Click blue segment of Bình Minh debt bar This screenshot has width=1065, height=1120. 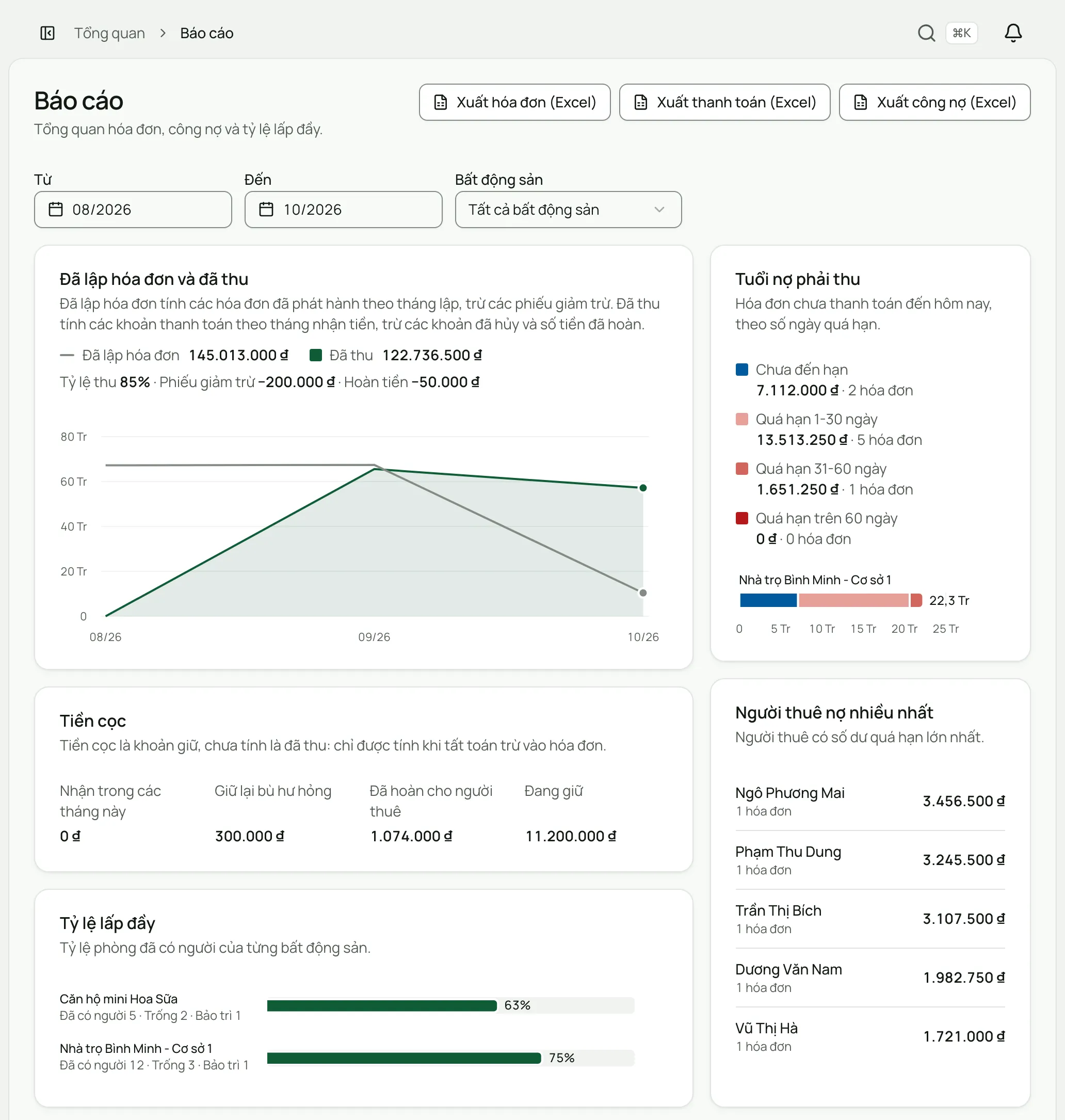click(768, 600)
